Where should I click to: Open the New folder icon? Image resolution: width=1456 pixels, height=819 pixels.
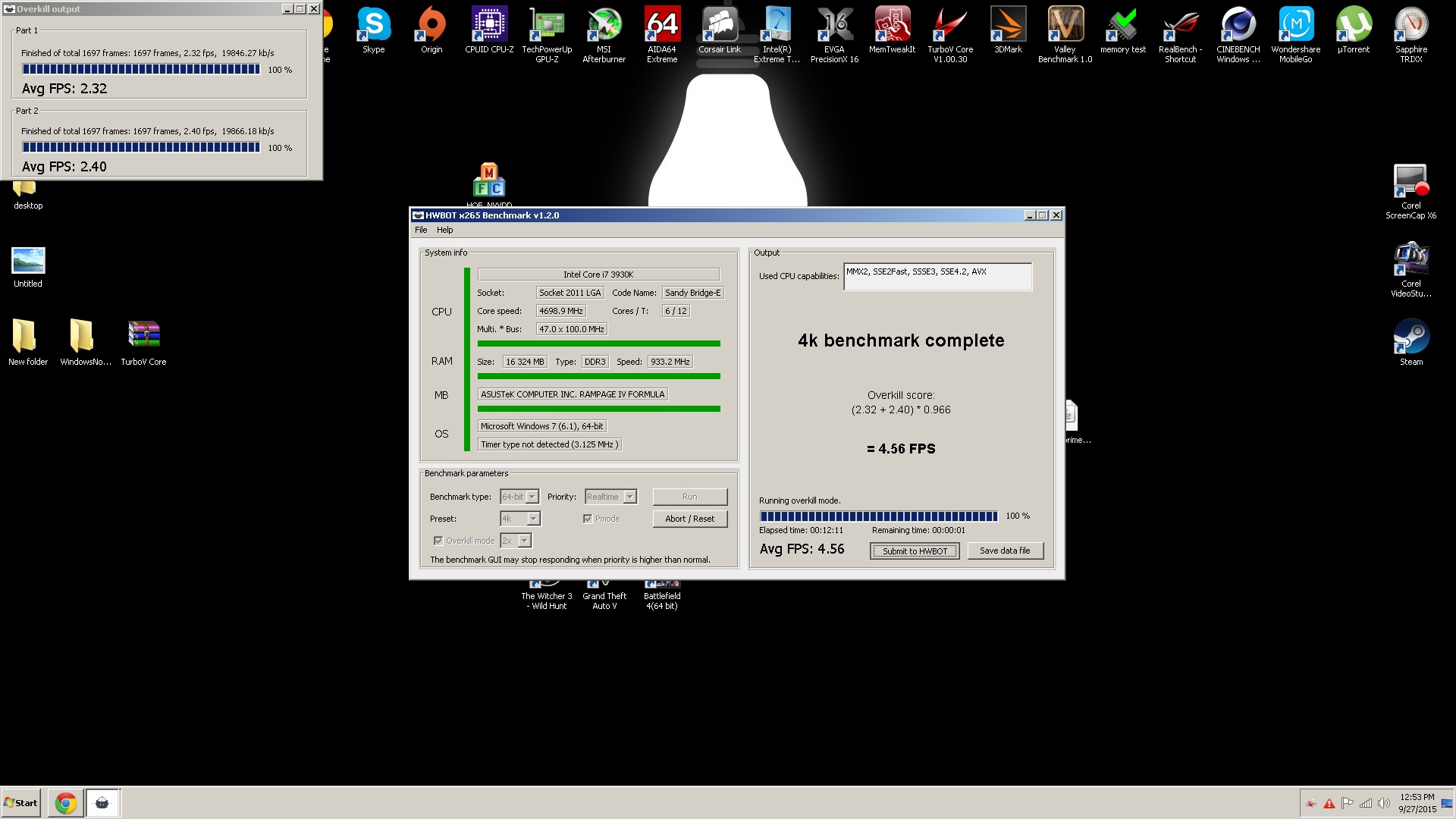(28, 342)
